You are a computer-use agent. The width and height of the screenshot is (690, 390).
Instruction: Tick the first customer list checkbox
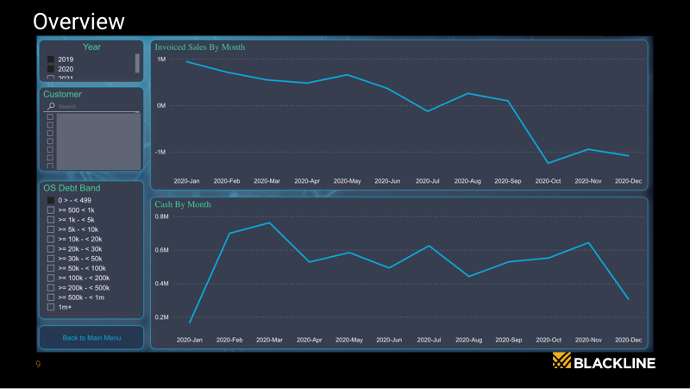pos(50,117)
